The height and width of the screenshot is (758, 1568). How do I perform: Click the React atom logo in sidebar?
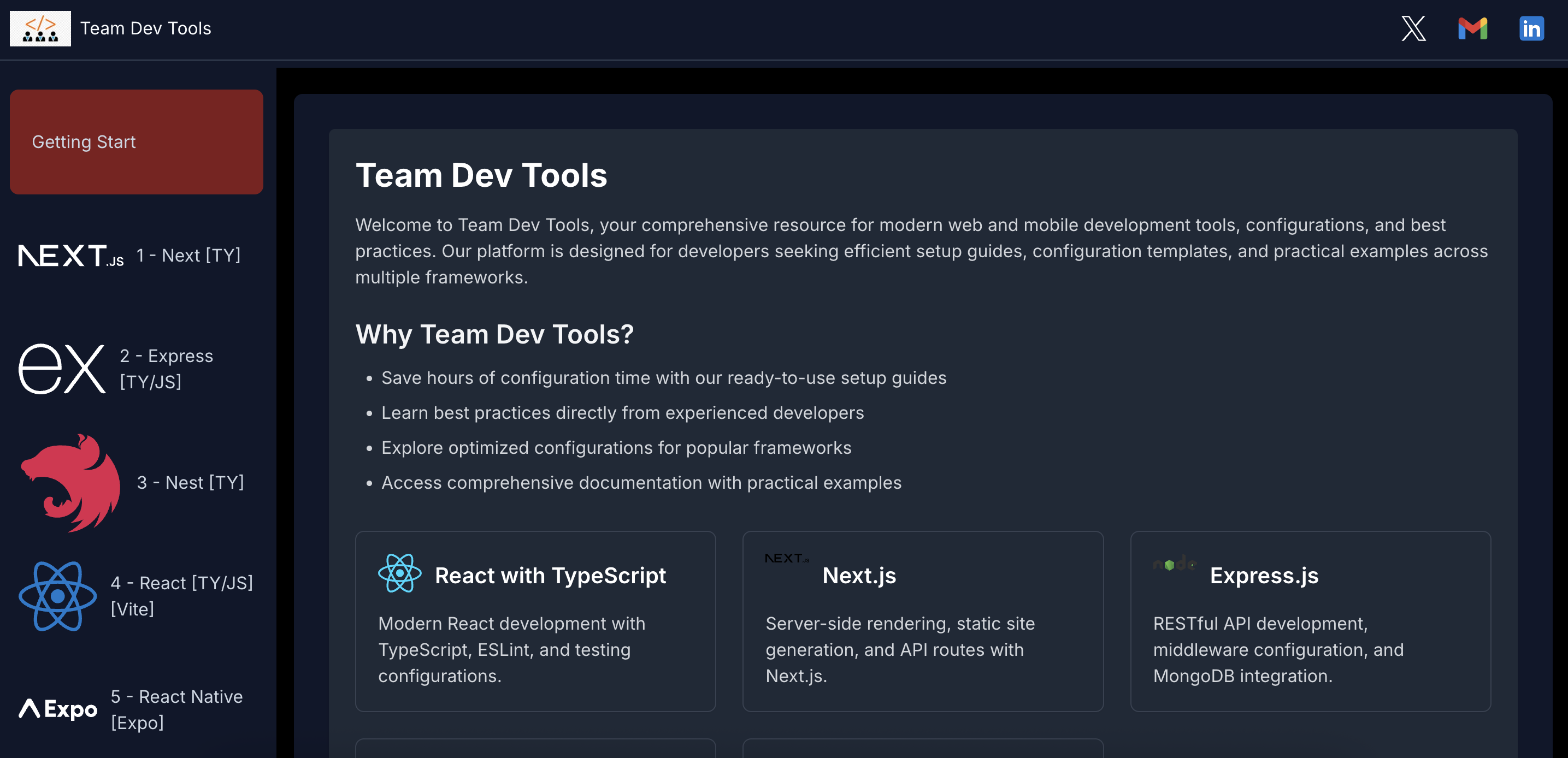point(57,596)
